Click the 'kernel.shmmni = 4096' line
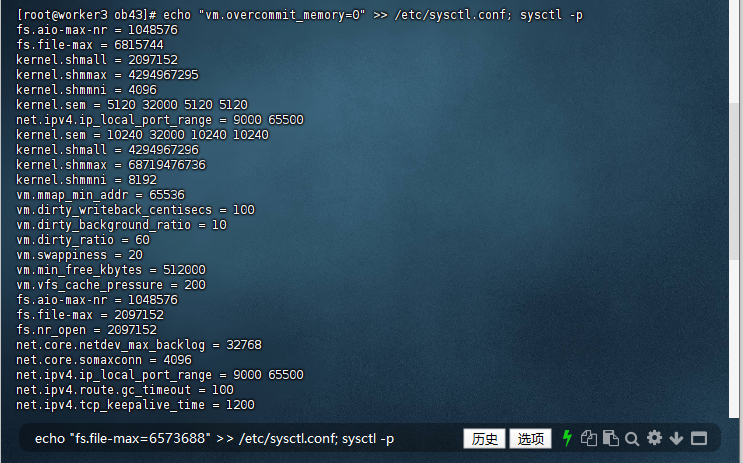 86,90
